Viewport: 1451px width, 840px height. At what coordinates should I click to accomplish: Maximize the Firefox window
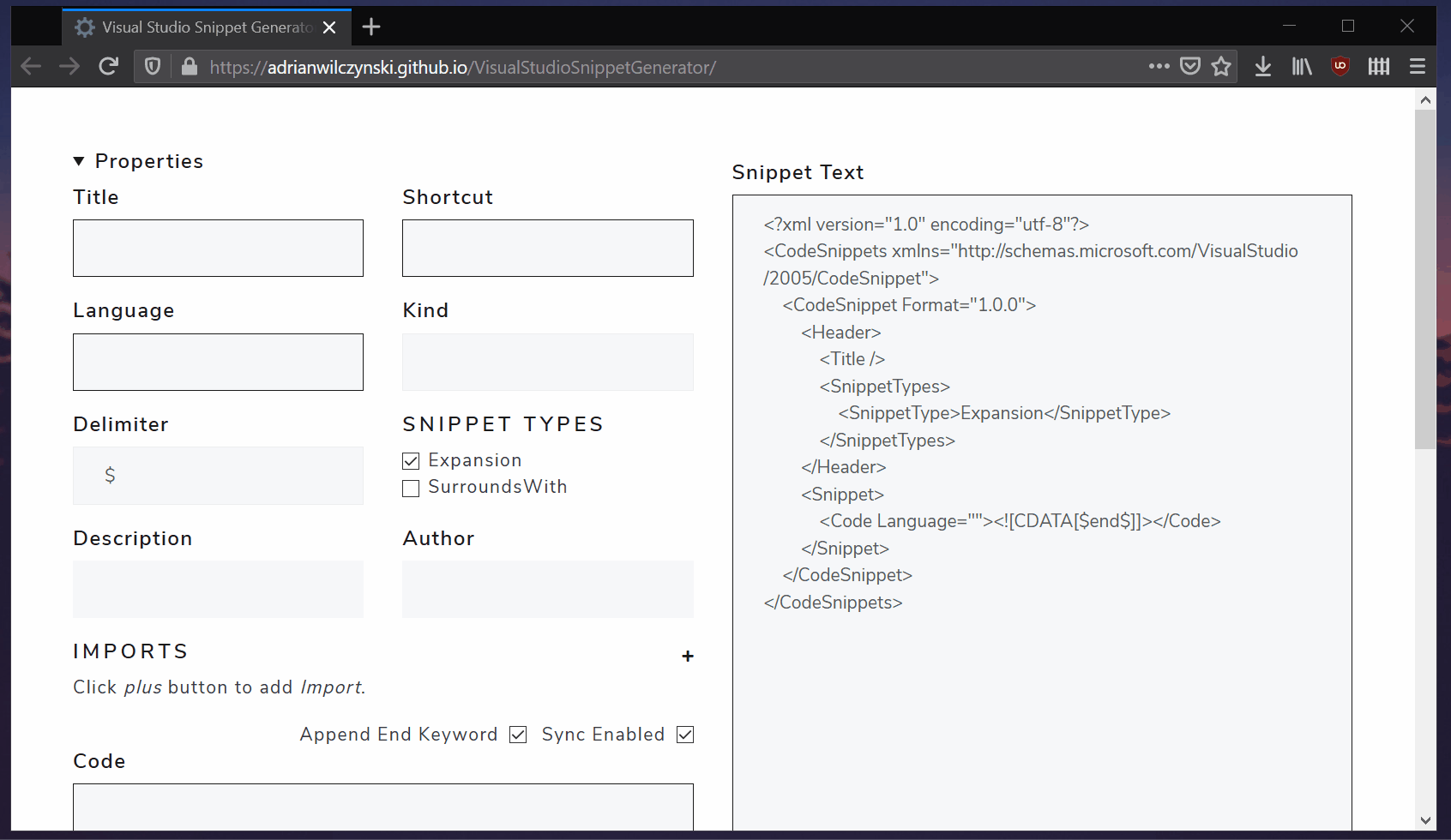(1348, 26)
